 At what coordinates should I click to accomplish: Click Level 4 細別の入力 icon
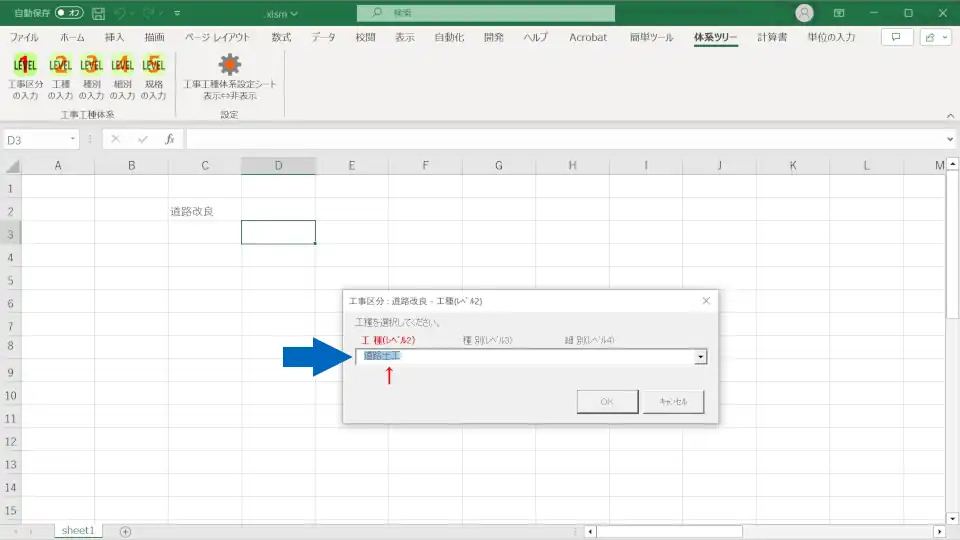122,66
